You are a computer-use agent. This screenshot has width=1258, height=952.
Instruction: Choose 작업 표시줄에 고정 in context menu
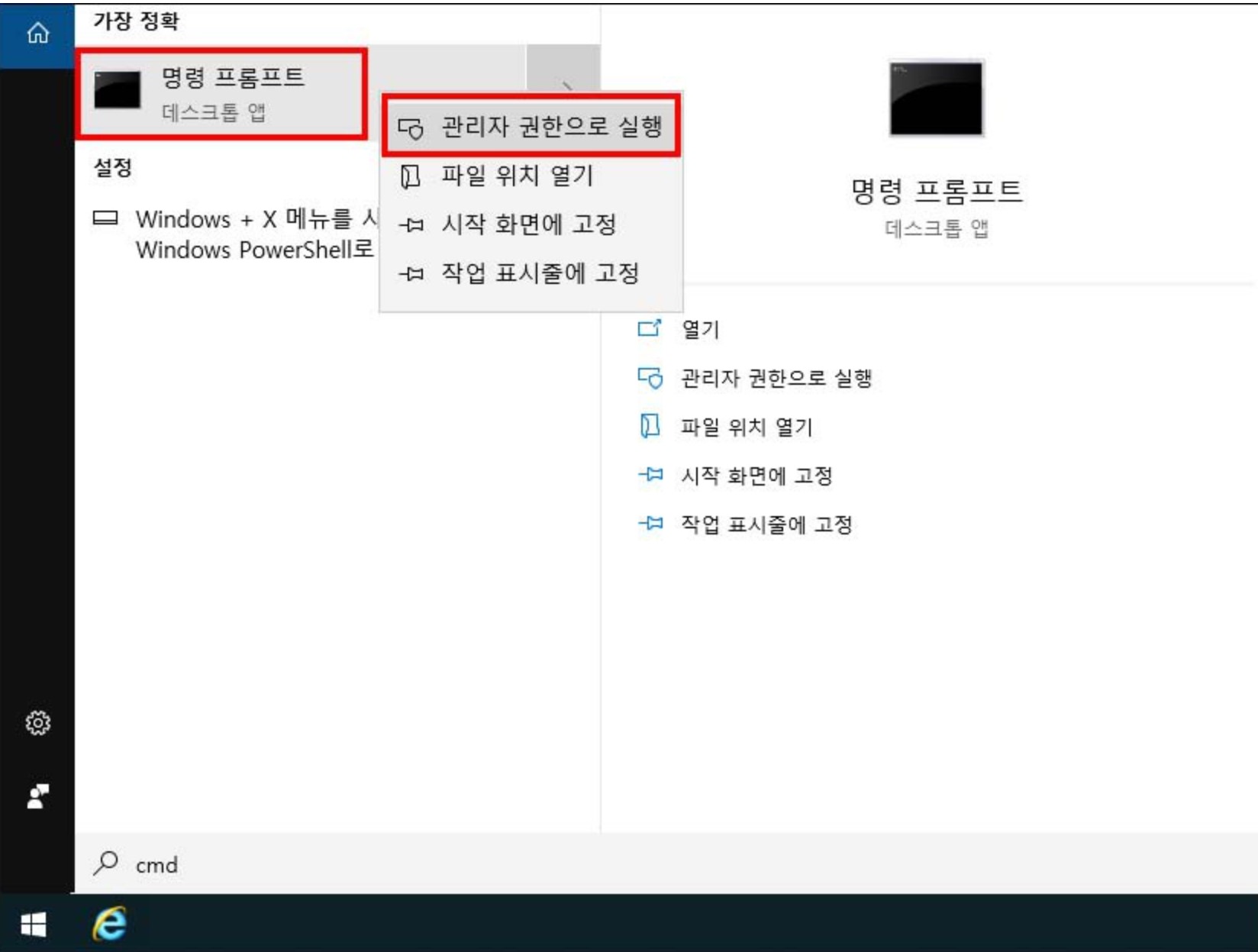click(531, 273)
